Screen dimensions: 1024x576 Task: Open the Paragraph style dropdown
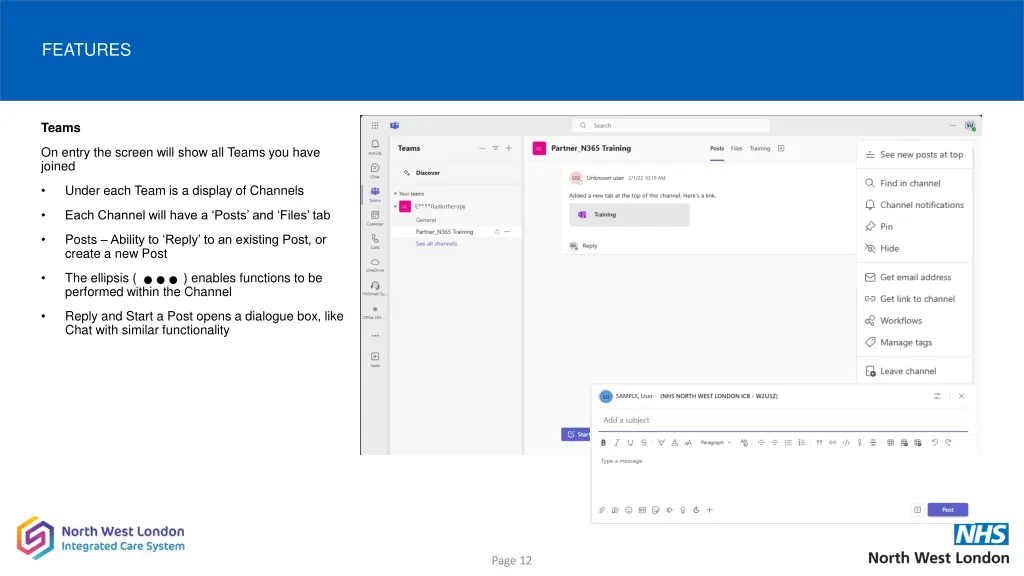click(x=716, y=443)
